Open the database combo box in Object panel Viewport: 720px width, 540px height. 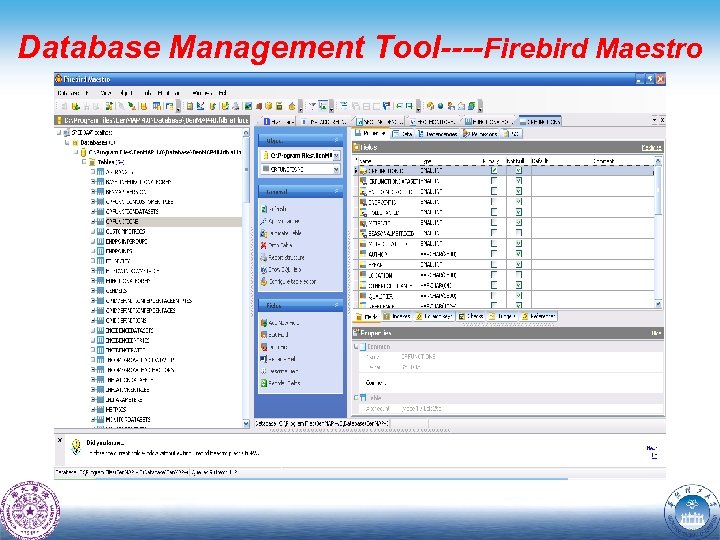click(x=336, y=156)
